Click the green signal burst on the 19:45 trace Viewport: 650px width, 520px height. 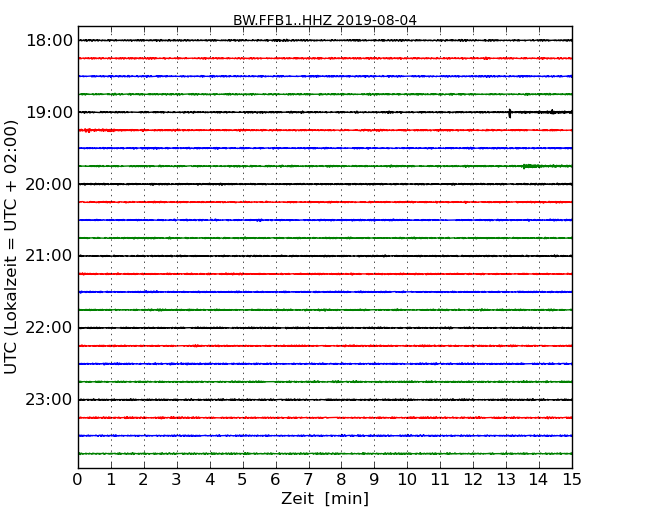tap(531, 166)
